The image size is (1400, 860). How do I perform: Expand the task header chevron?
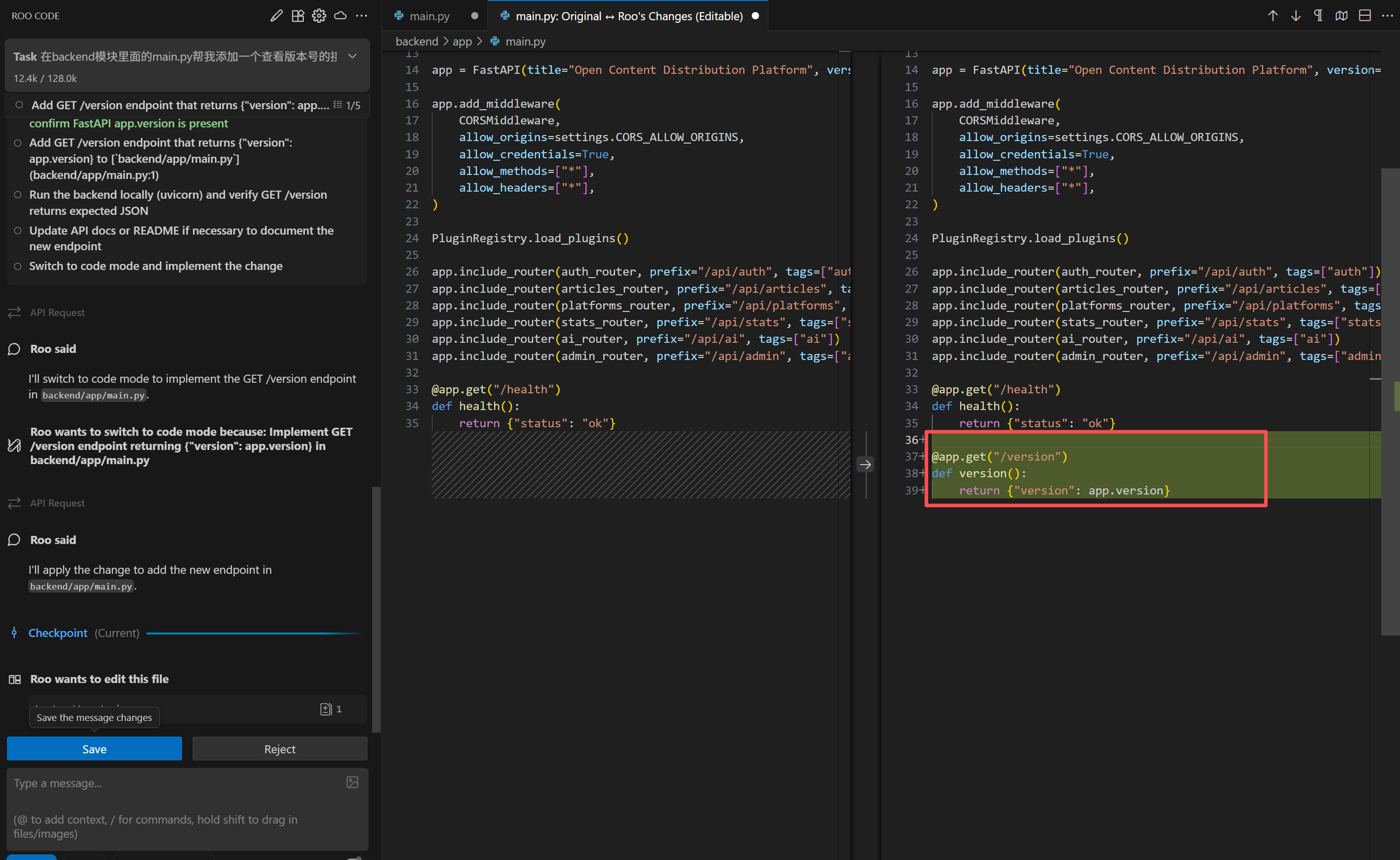[352, 56]
